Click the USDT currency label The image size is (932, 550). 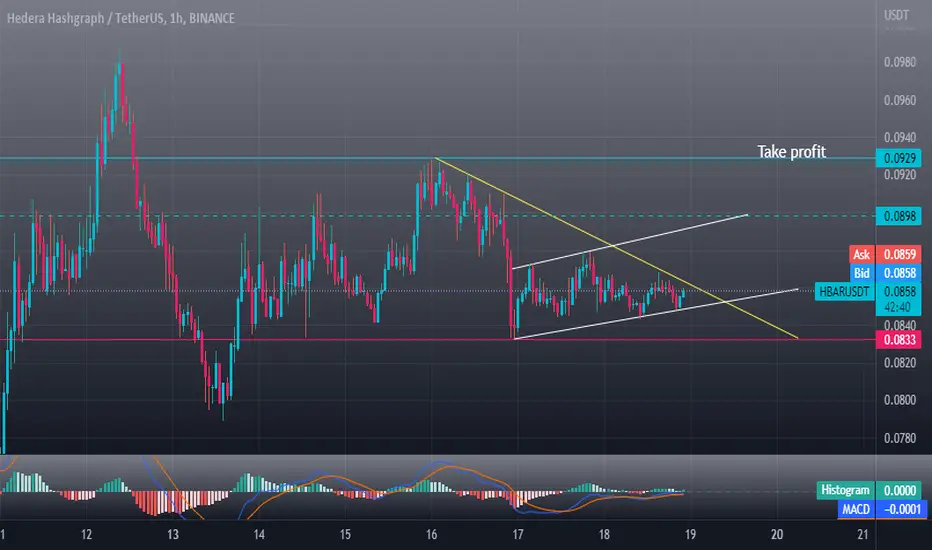(x=896, y=15)
